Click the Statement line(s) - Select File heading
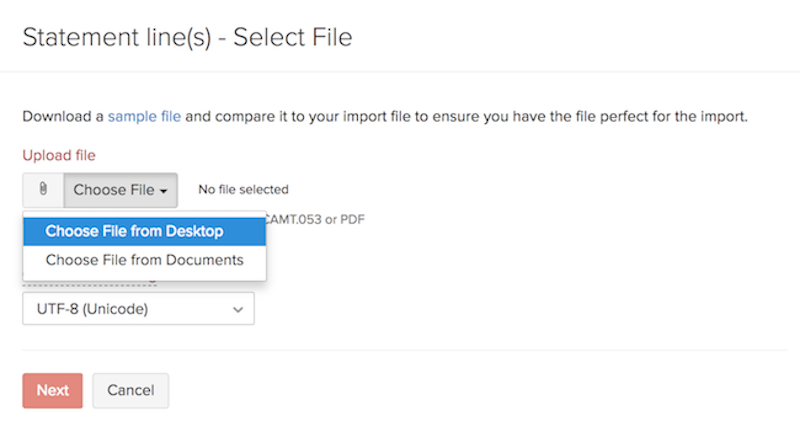 (x=187, y=38)
